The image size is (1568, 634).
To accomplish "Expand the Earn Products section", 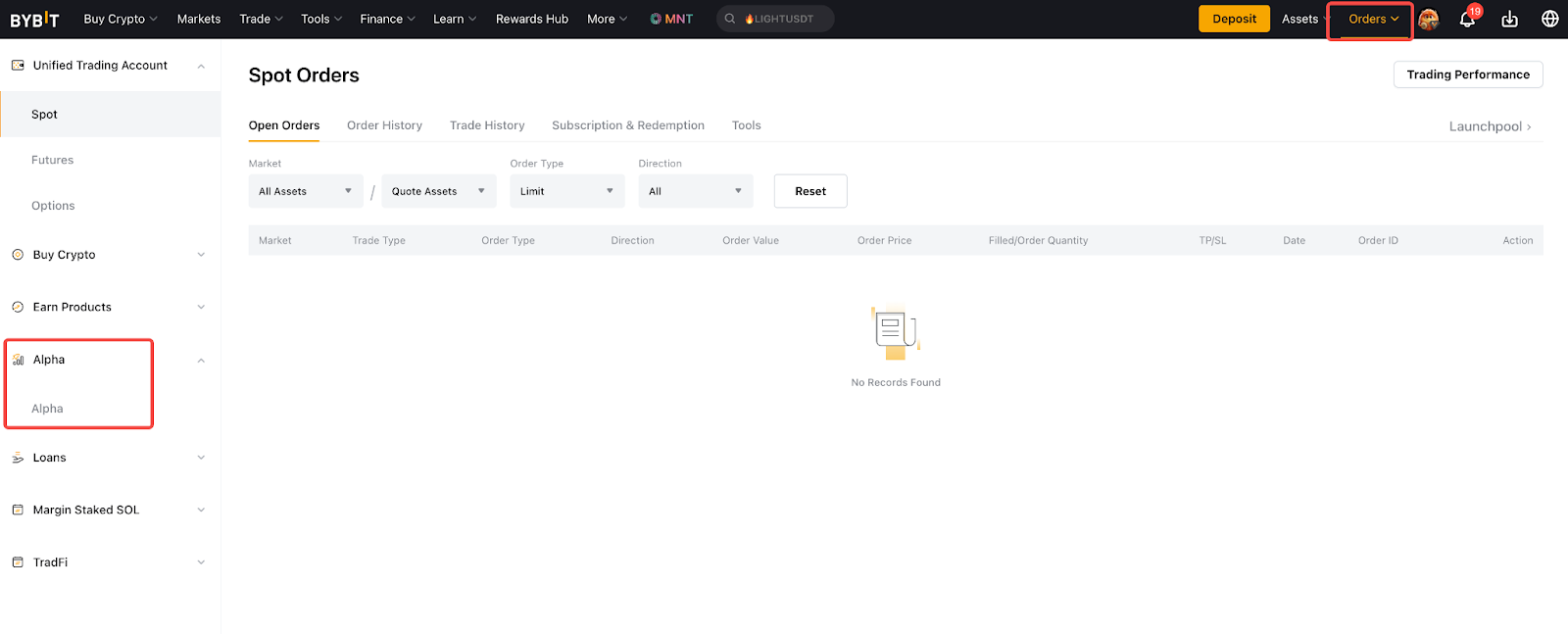I will click(201, 308).
